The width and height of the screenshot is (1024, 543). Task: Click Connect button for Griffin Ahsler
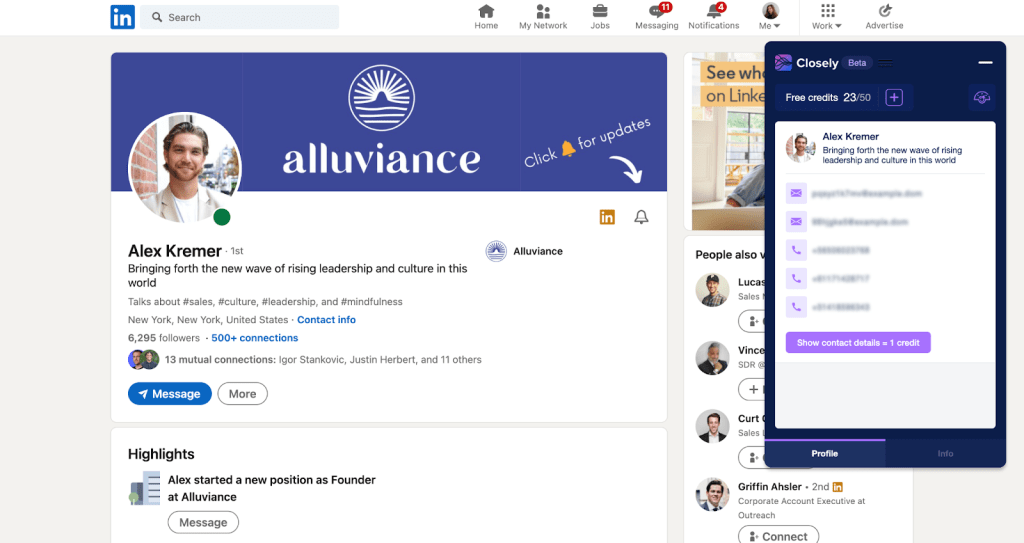(778, 535)
